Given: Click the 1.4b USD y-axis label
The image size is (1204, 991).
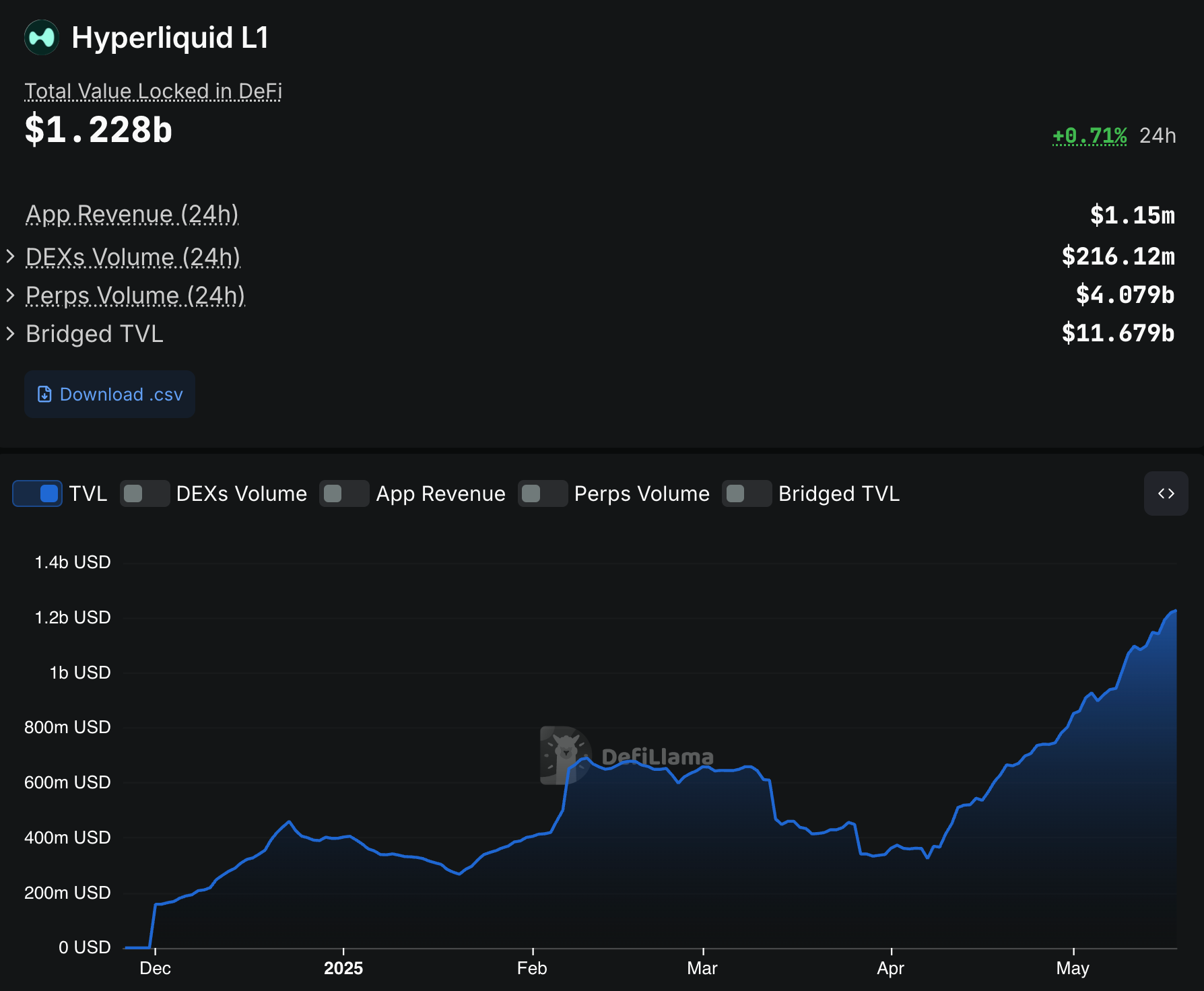Looking at the screenshot, I should [x=73, y=562].
